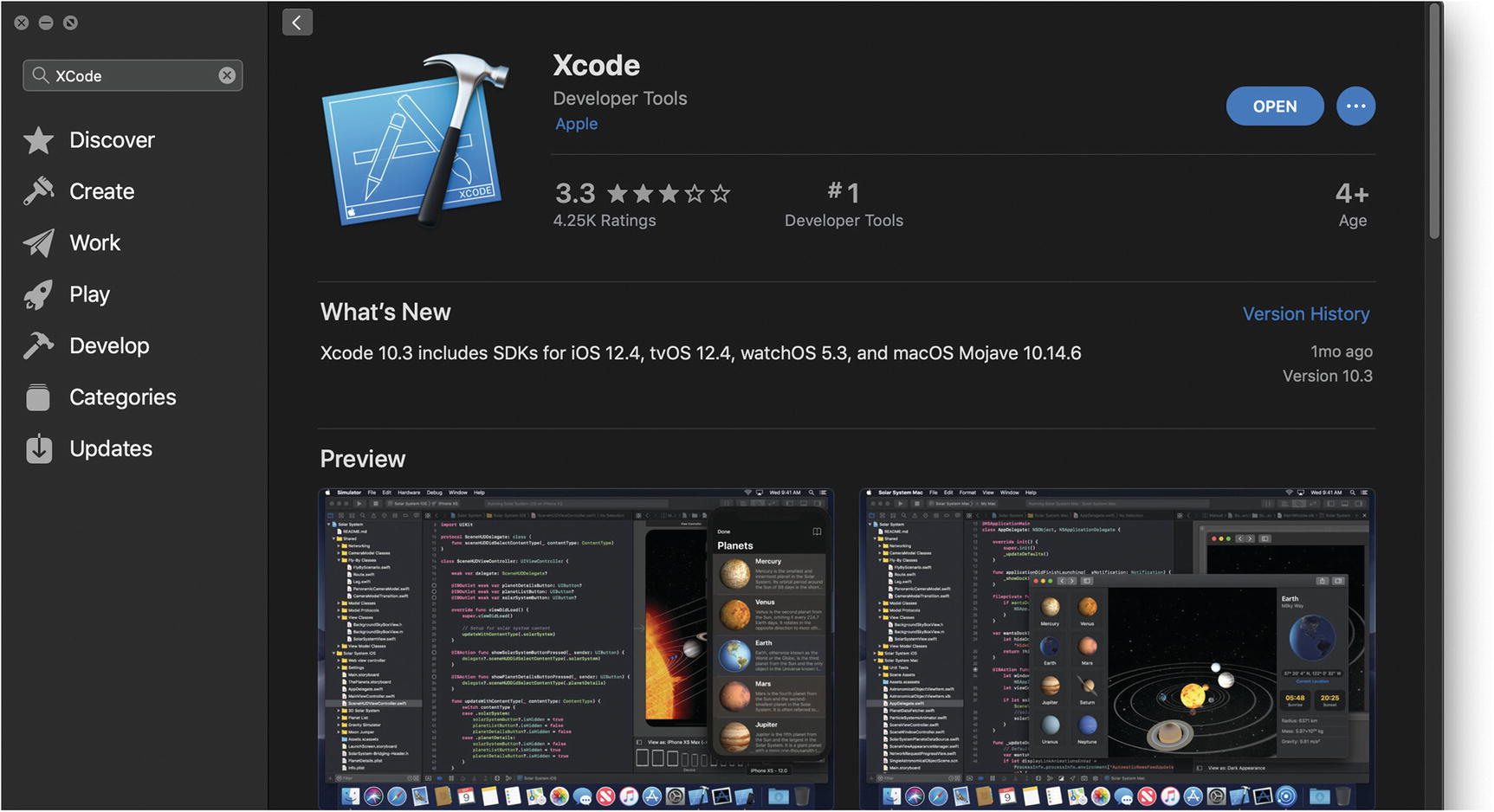Click the Preview heading
Viewport: 1494px width, 812px height.
(x=363, y=459)
